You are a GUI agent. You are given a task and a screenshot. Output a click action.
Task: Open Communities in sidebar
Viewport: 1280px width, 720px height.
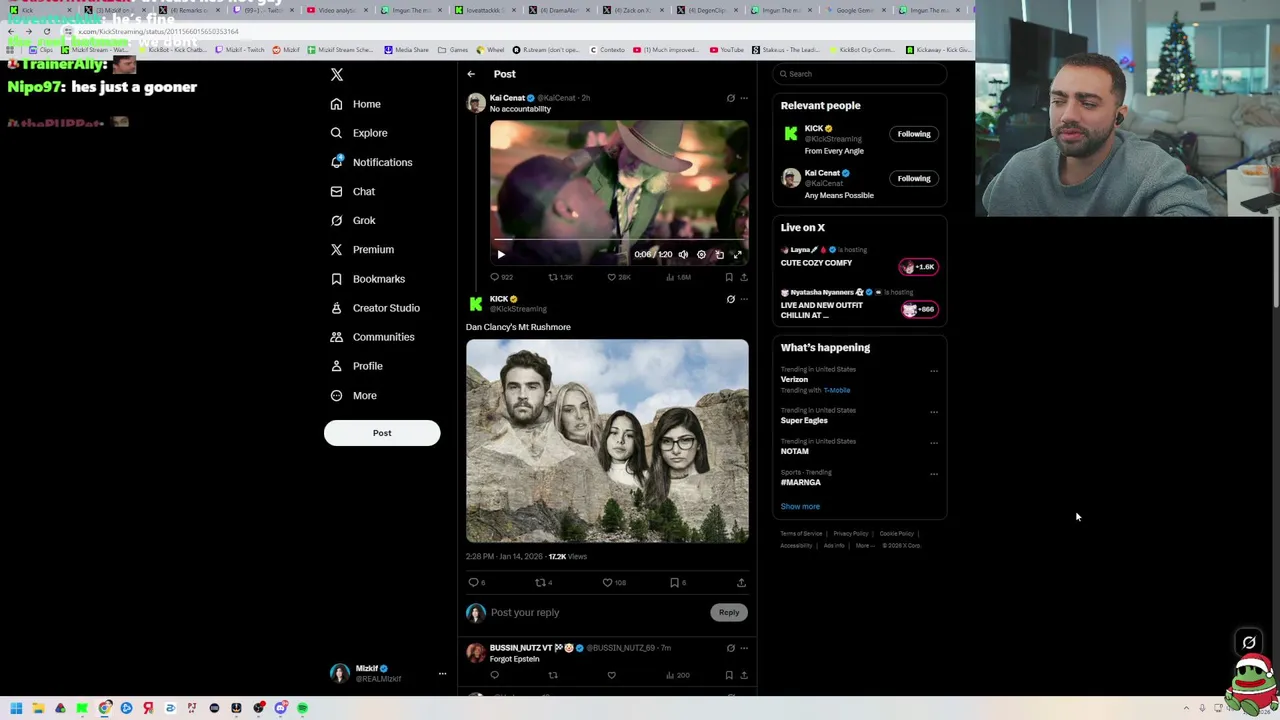tap(372, 337)
